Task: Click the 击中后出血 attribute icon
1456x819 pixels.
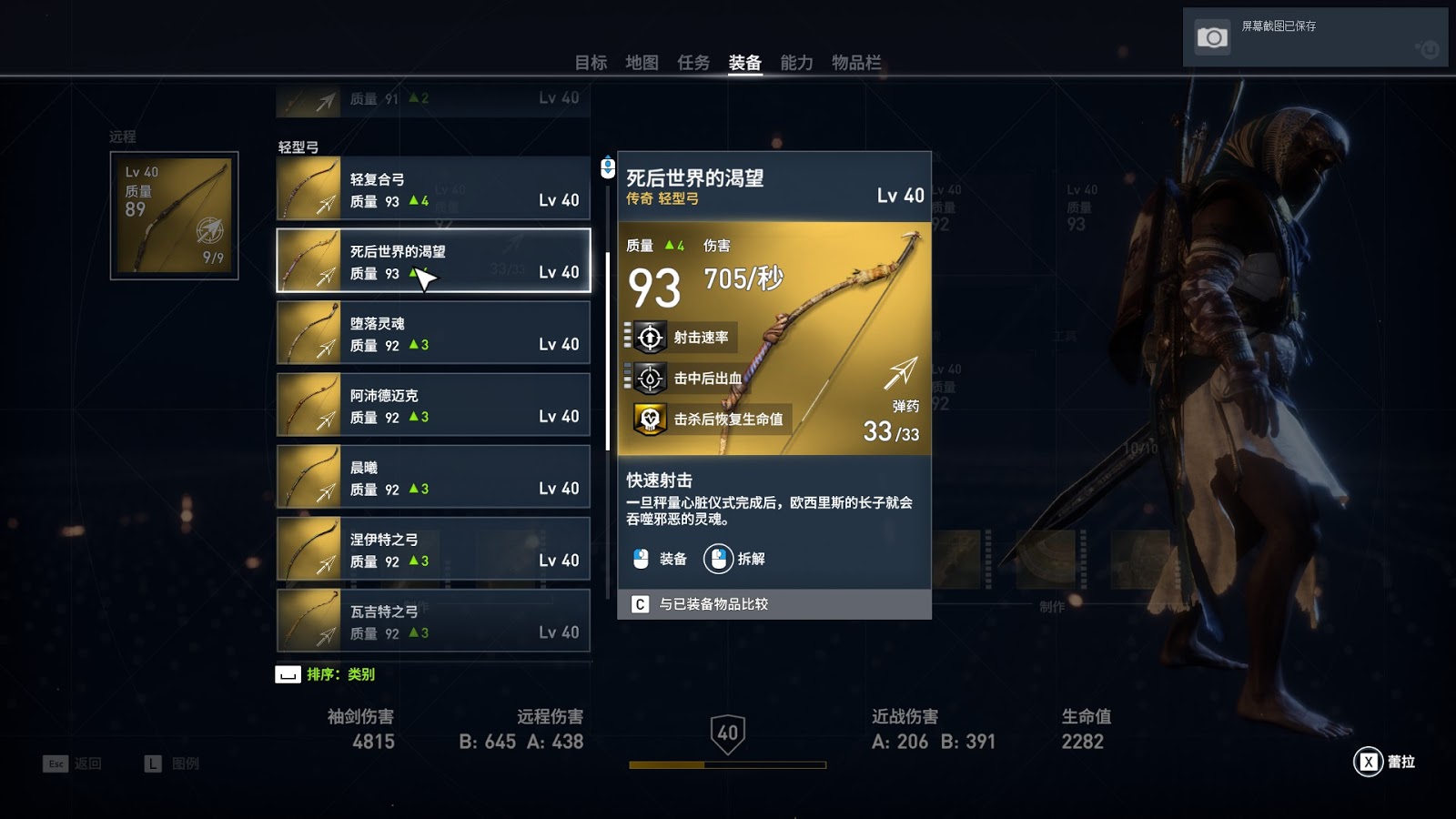Action: [650, 378]
